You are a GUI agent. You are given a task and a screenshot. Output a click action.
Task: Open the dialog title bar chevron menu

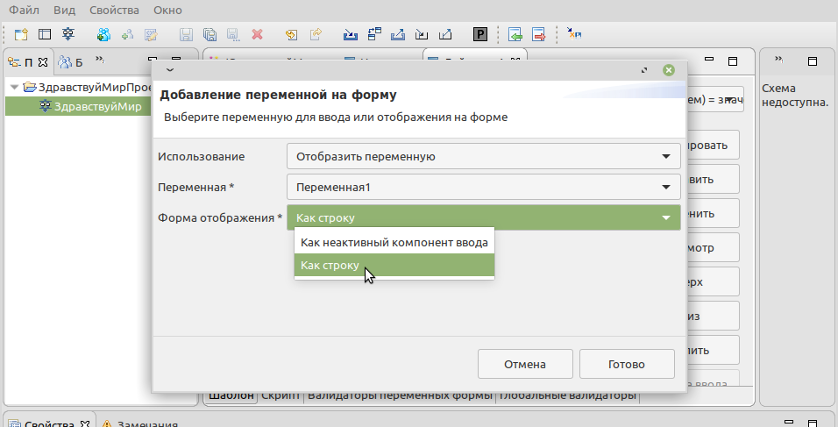170,70
